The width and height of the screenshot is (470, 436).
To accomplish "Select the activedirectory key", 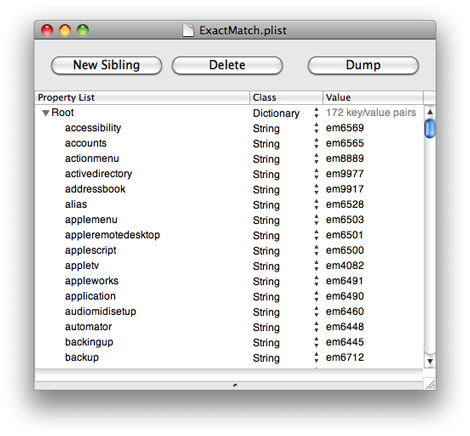I will tap(99, 174).
